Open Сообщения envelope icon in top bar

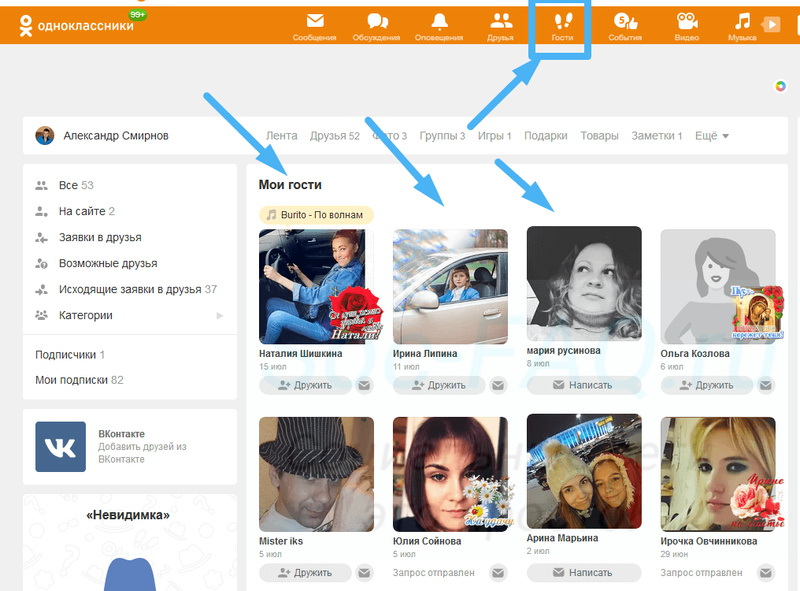[315, 21]
